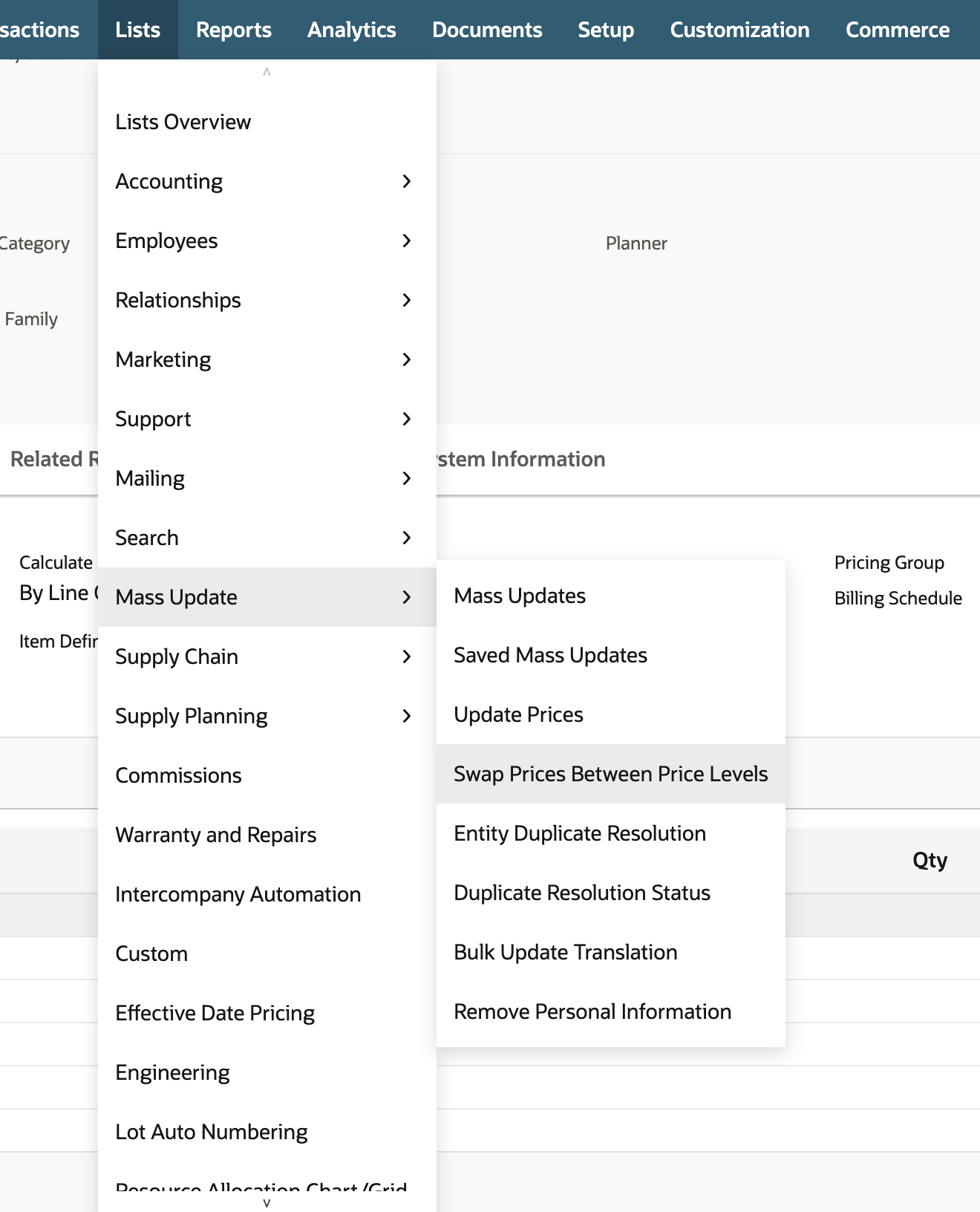
Task: Click the Pricing Group field label
Action: coord(889,562)
